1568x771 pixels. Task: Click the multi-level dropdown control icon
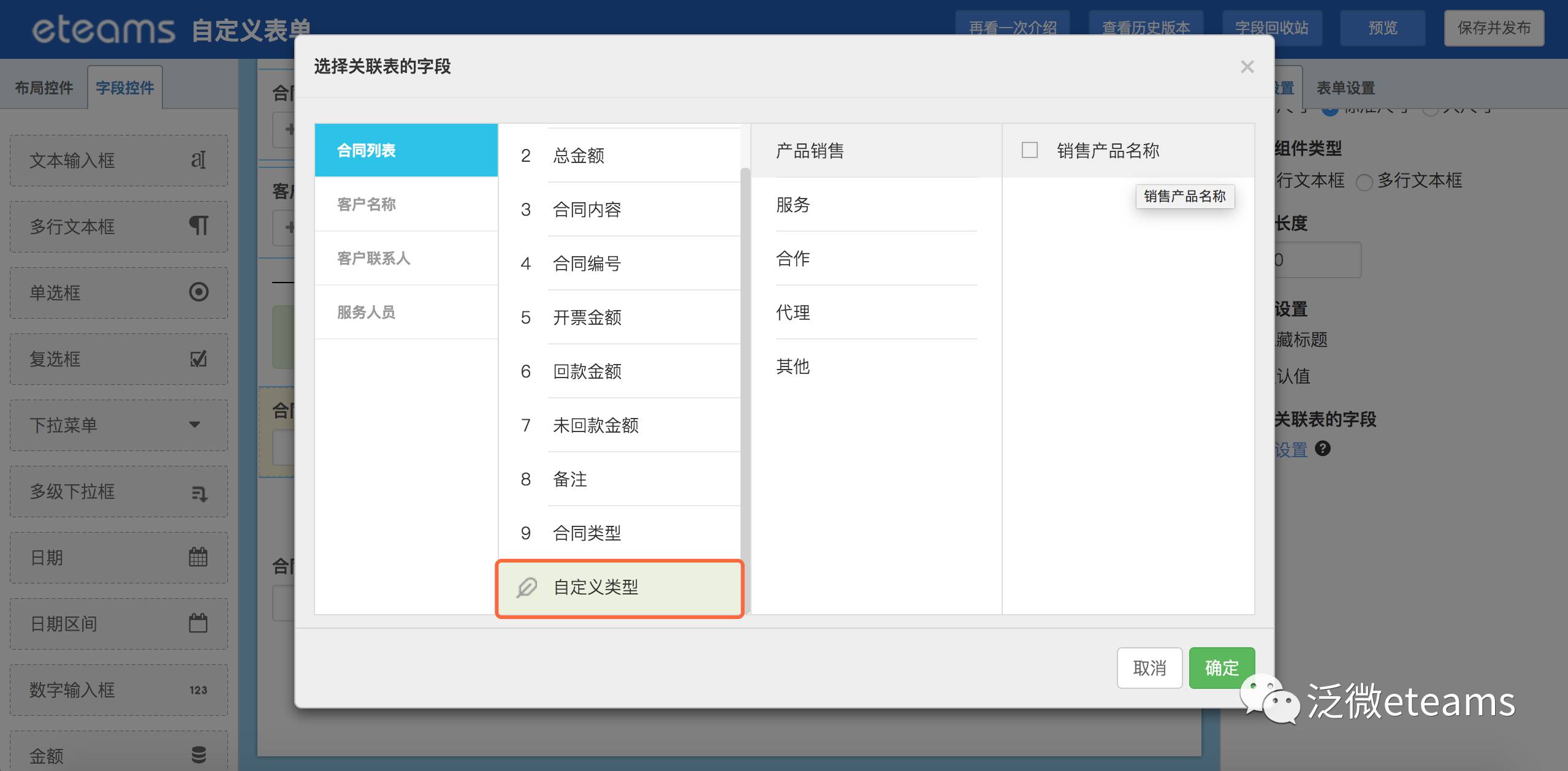tap(198, 492)
